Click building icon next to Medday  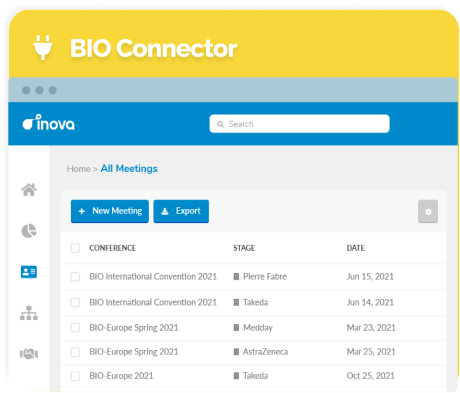click(236, 328)
